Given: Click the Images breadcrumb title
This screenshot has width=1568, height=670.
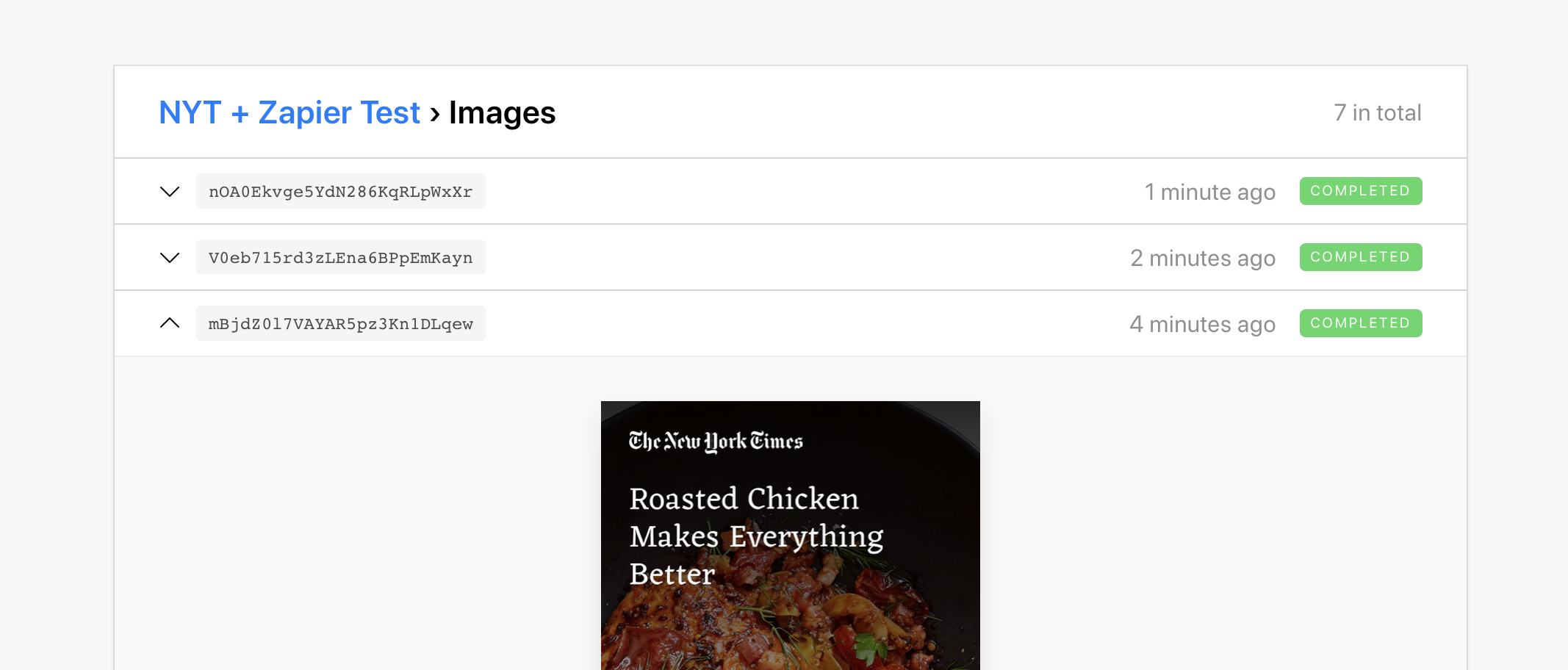Looking at the screenshot, I should click(502, 113).
